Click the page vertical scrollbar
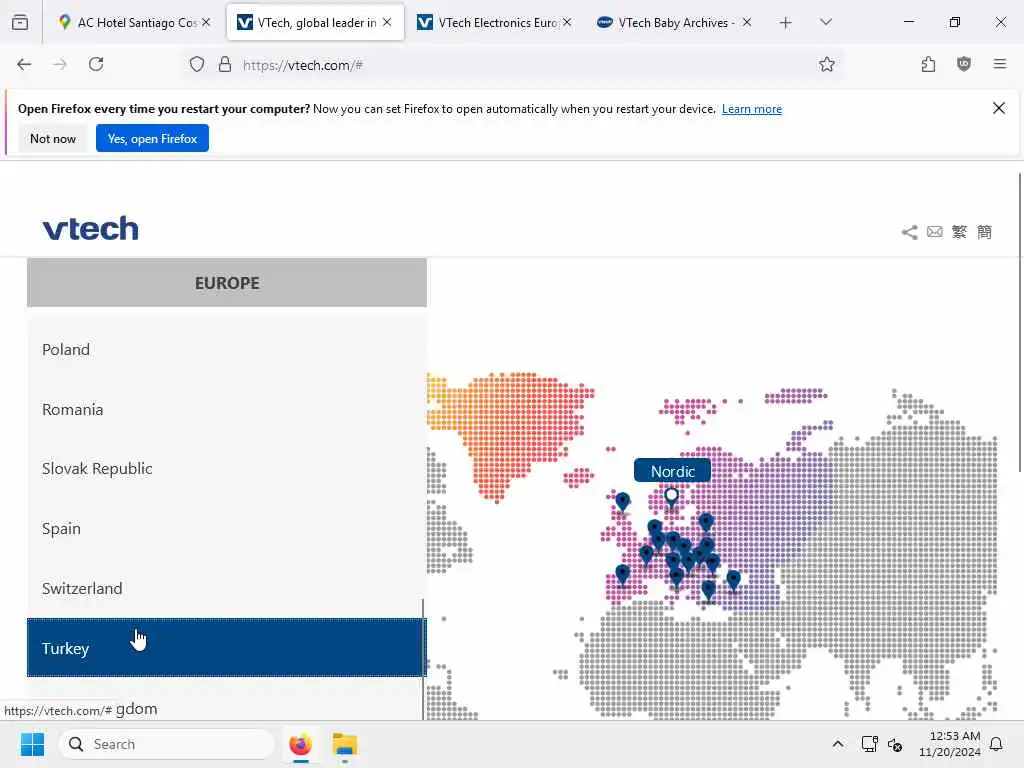 click(1020, 322)
